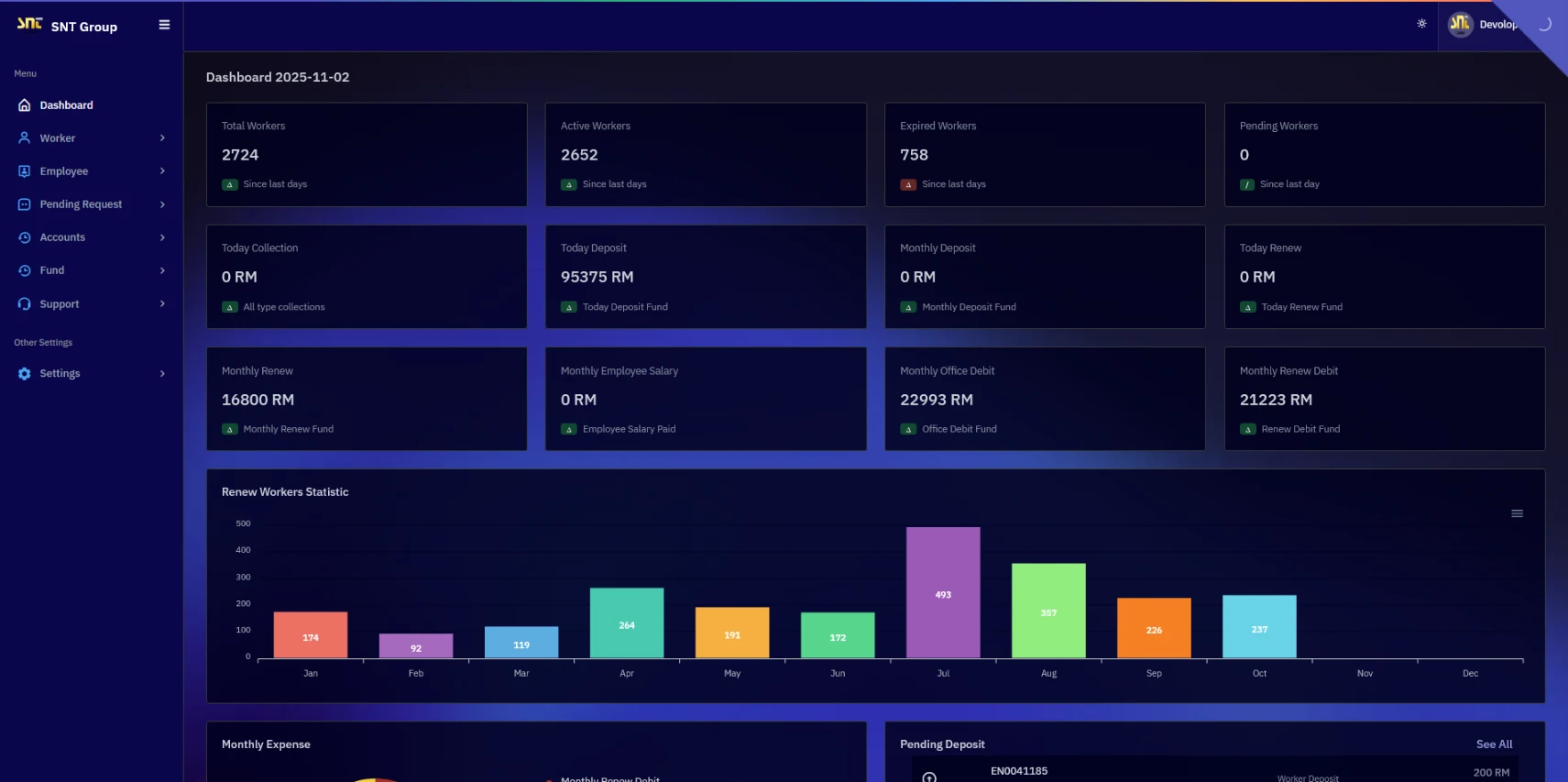Click the Employee badge icon
The image size is (1568, 782).
[x=25, y=171]
